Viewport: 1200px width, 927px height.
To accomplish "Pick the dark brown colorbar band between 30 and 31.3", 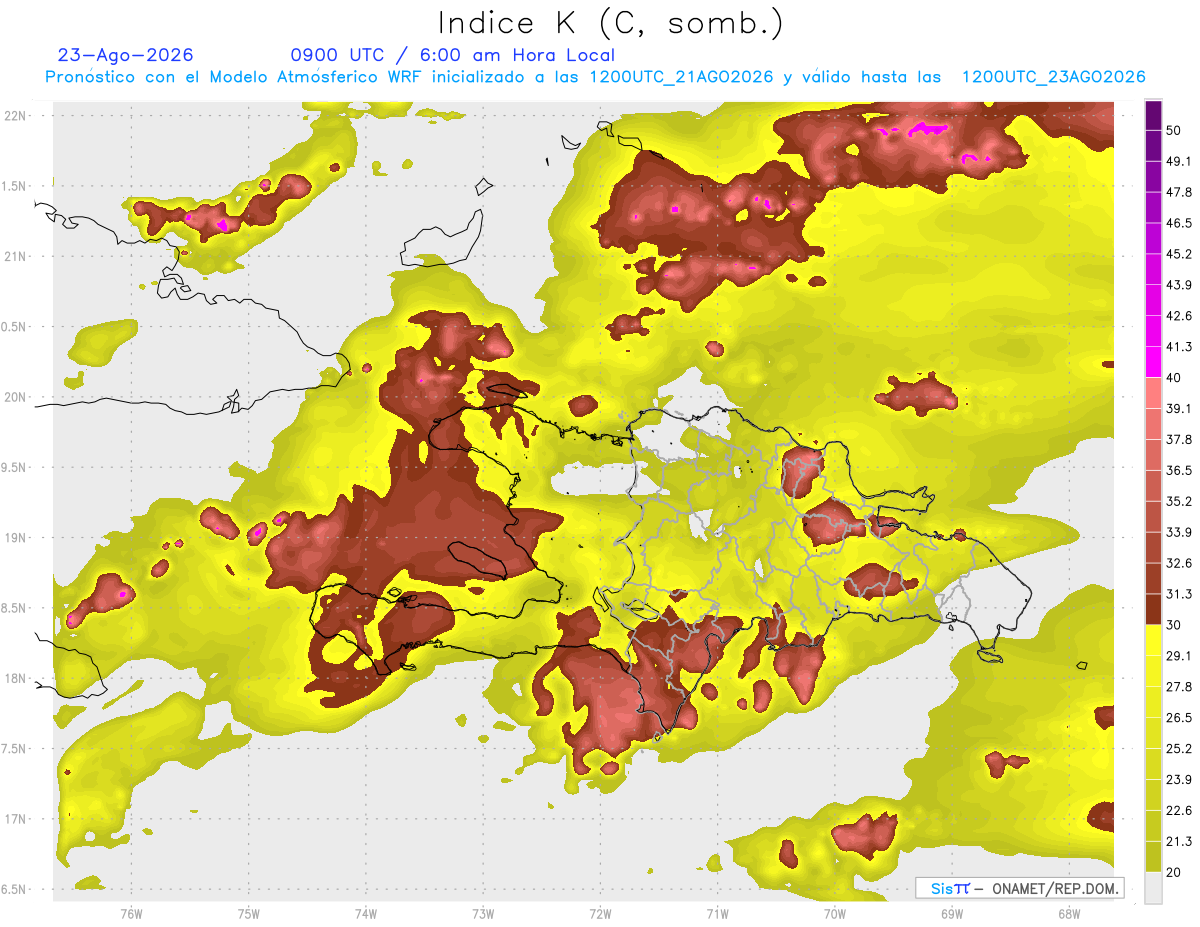I will click(1153, 609).
